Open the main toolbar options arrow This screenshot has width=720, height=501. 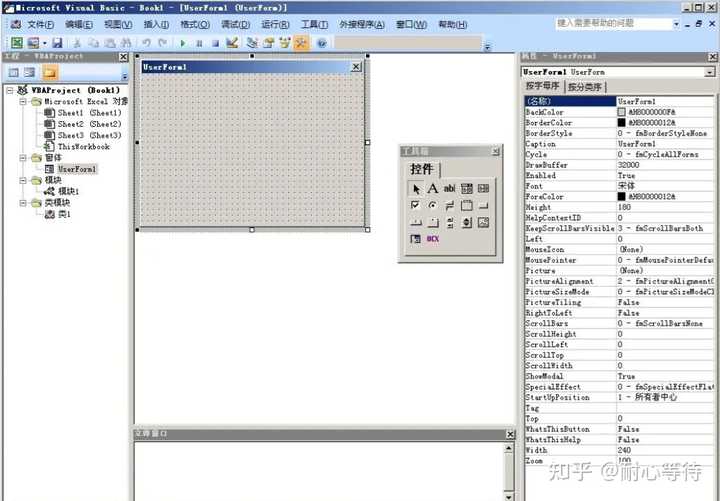point(488,46)
